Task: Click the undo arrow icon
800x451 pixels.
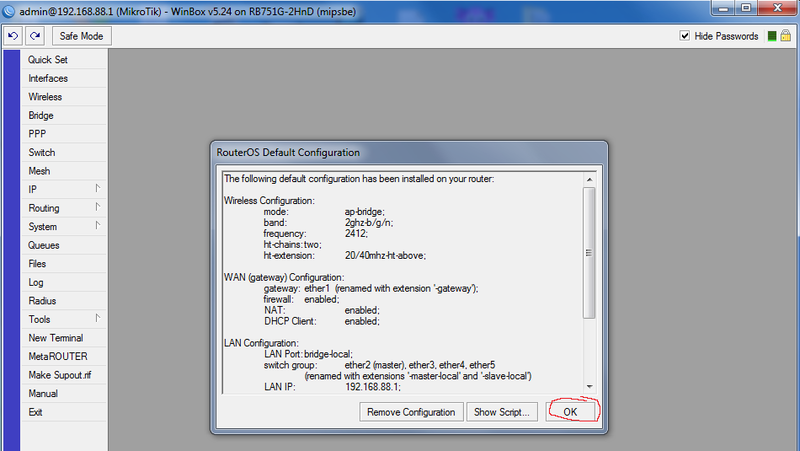Action: click(13, 36)
